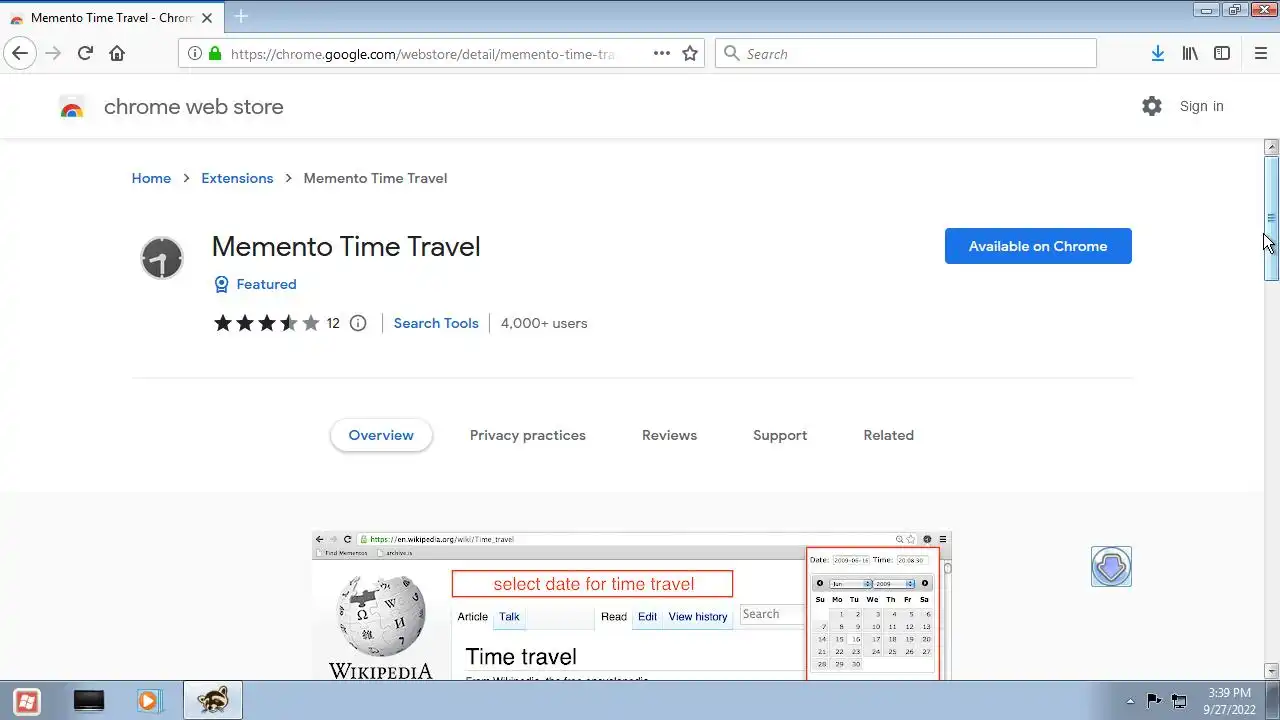The height and width of the screenshot is (720, 1280).
Task: Open the Search Tools category link
Action: click(x=436, y=323)
